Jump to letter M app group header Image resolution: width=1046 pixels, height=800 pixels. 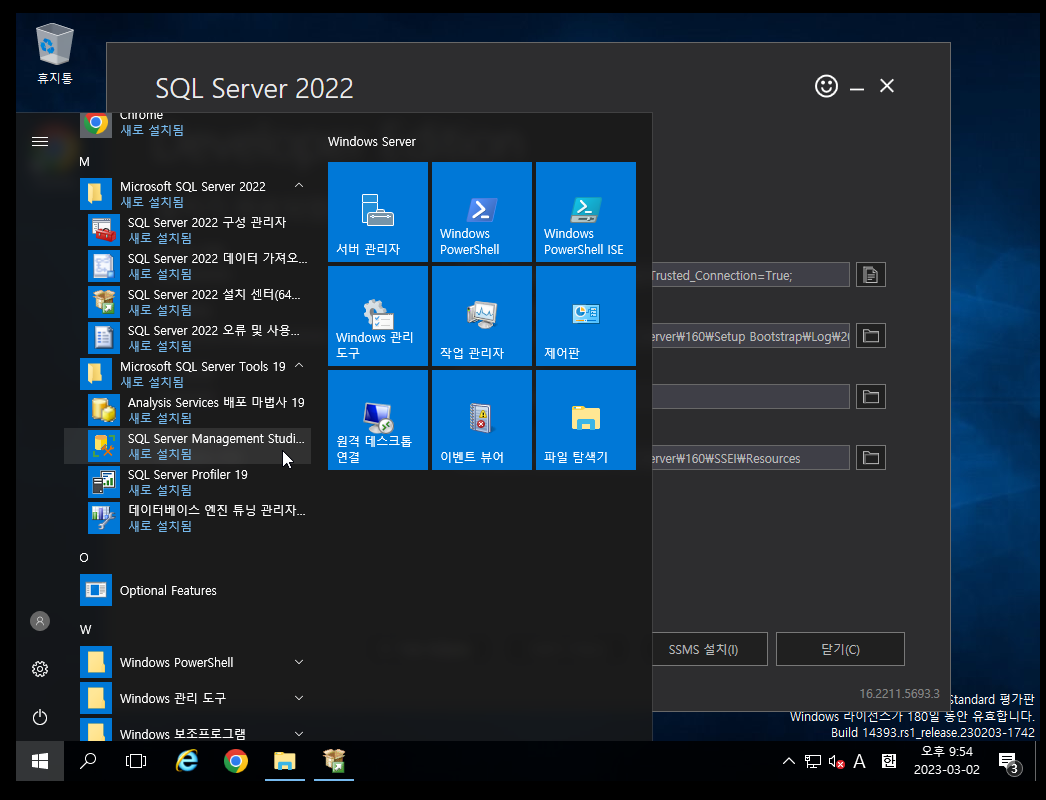(x=84, y=161)
